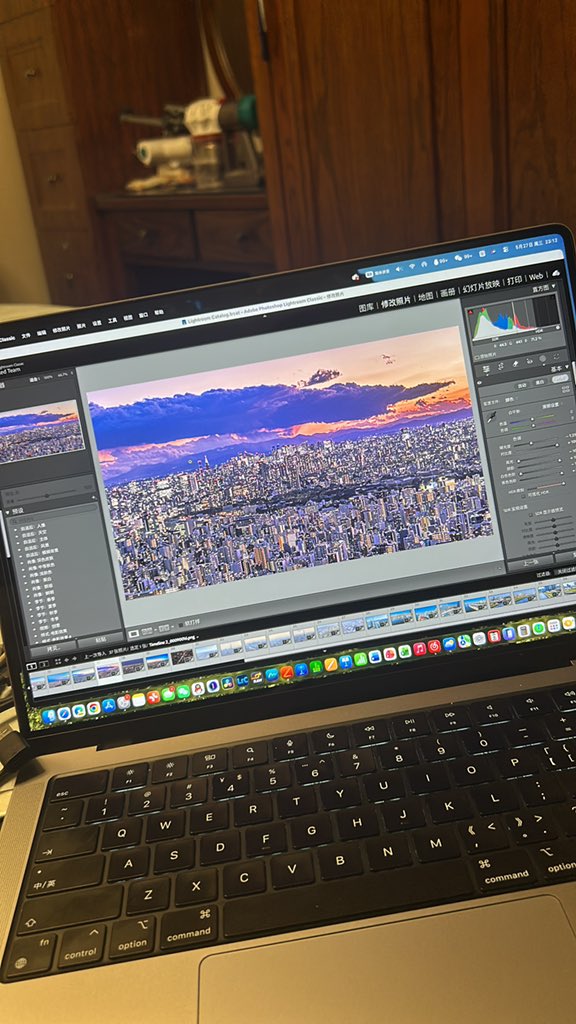Select the Masking dotted-circle tool
The image size is (576, 1024).
coord(556,357)
